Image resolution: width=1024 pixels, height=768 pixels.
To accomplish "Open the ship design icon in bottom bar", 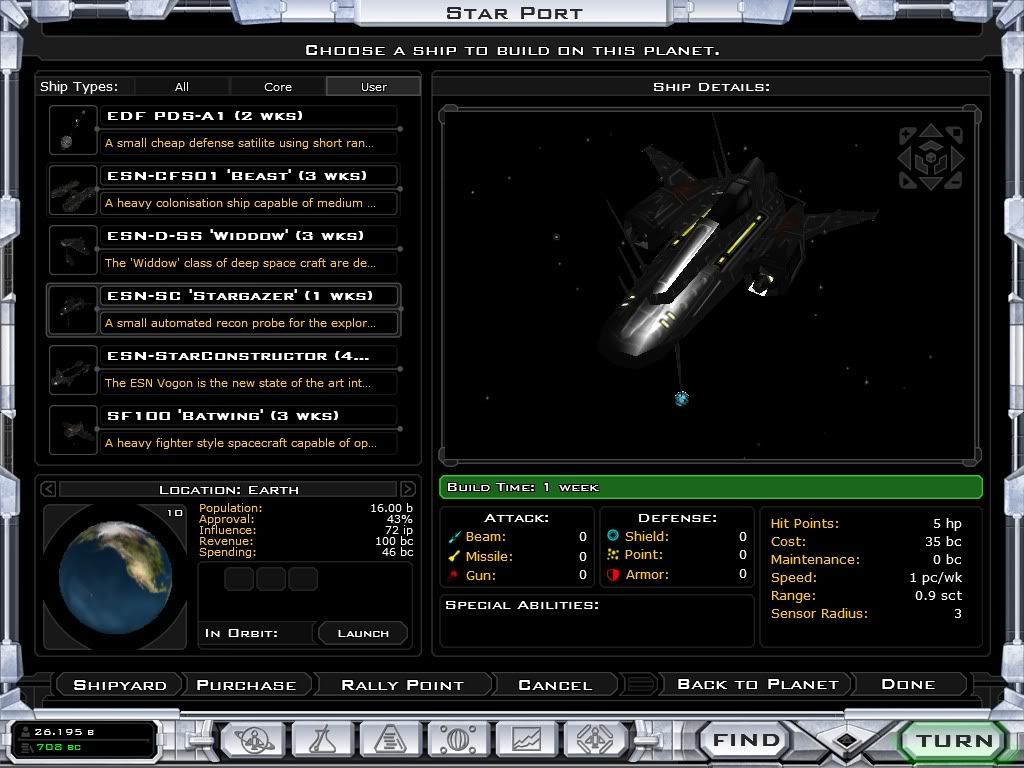I will pyautogui.click(x=594, y=740).
